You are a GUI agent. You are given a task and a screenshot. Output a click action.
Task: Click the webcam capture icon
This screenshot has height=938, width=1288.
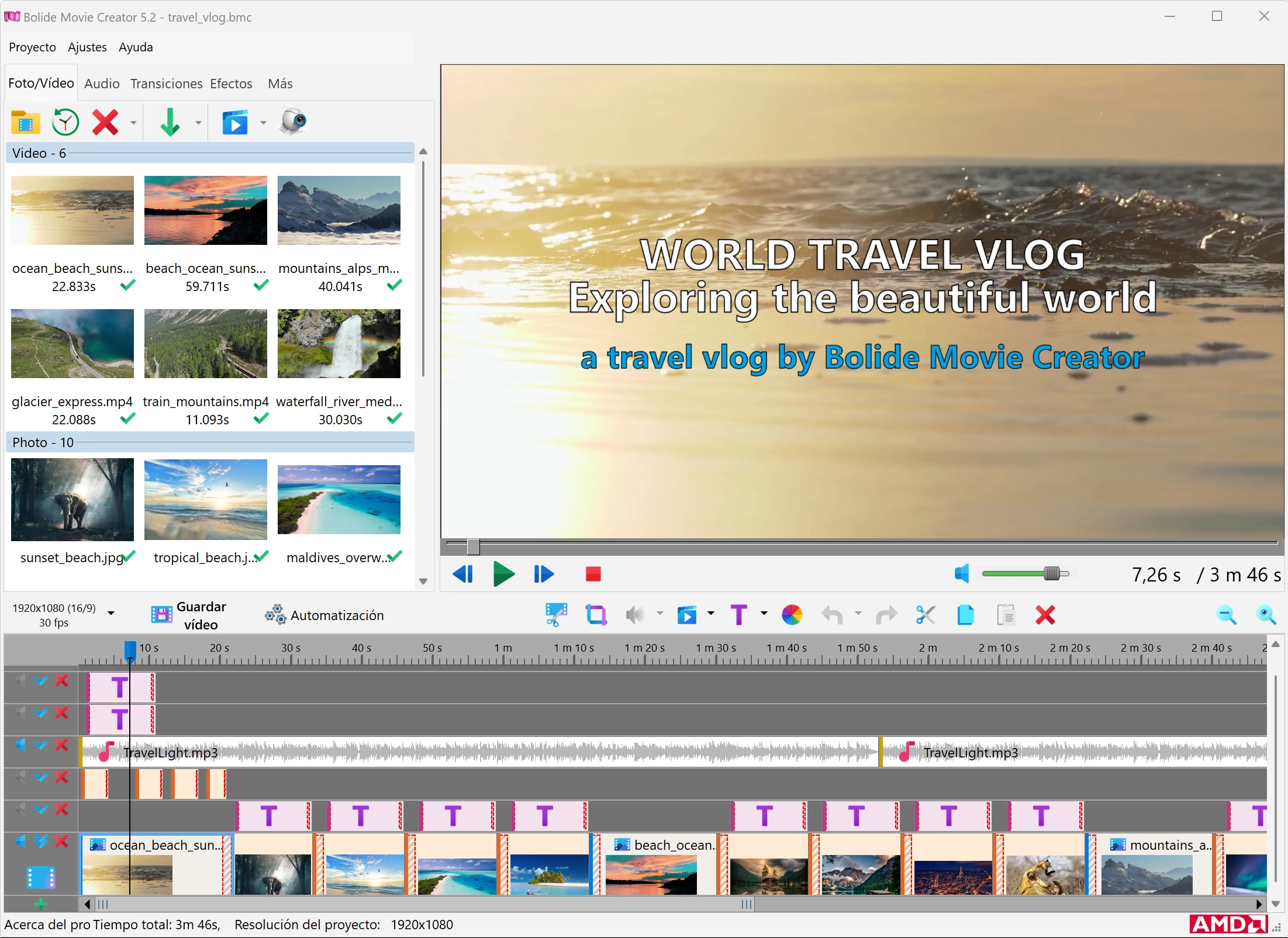pos(293,122)
